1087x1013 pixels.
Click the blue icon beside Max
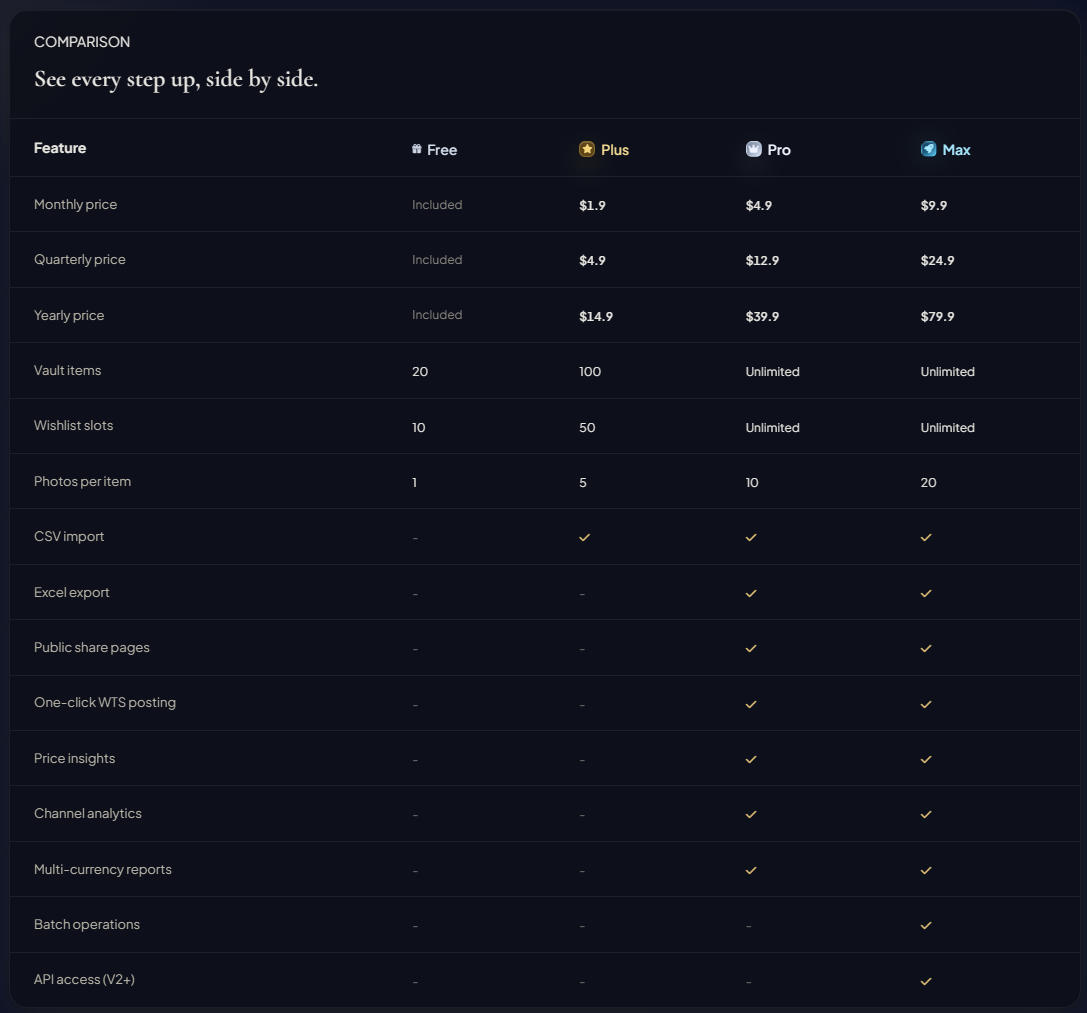929,149
